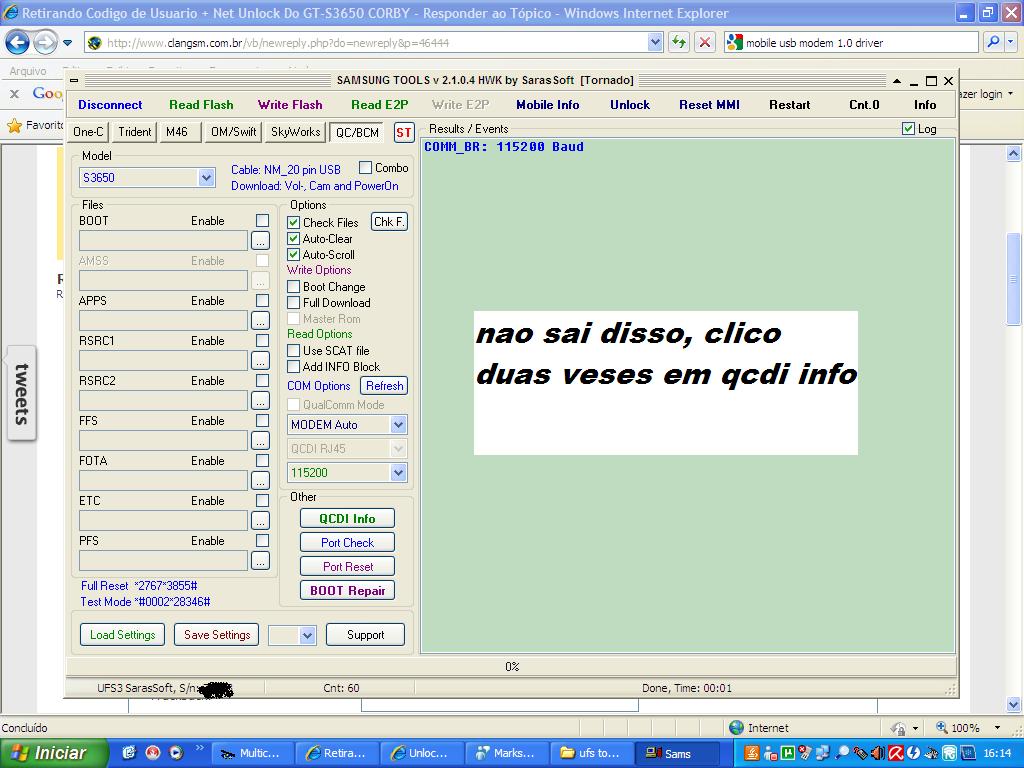Select the QC/BCM tab
1024x768 pixels.
357,133
